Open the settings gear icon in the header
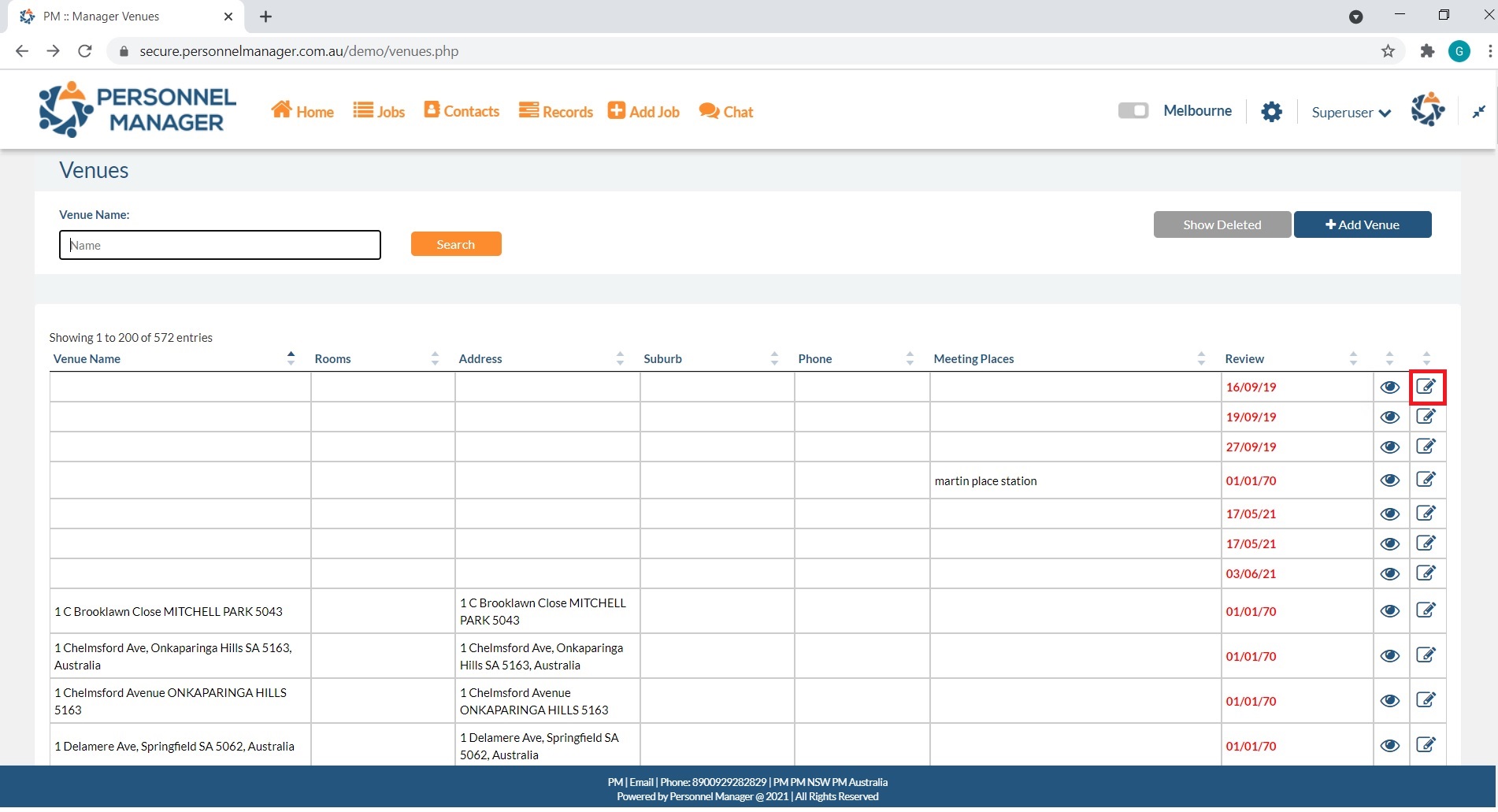The width and height of the screenshot is (1498, 812). coord(1271,112)
